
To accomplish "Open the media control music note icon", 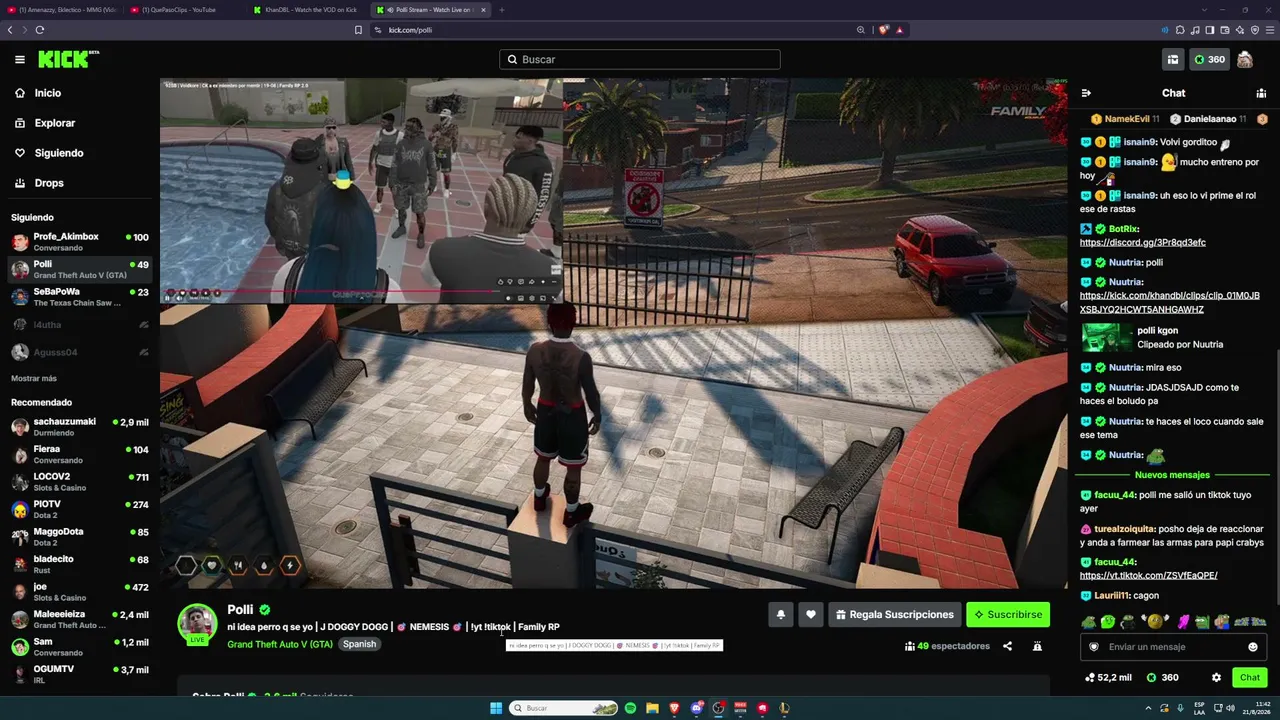I will click(1195, 30).
